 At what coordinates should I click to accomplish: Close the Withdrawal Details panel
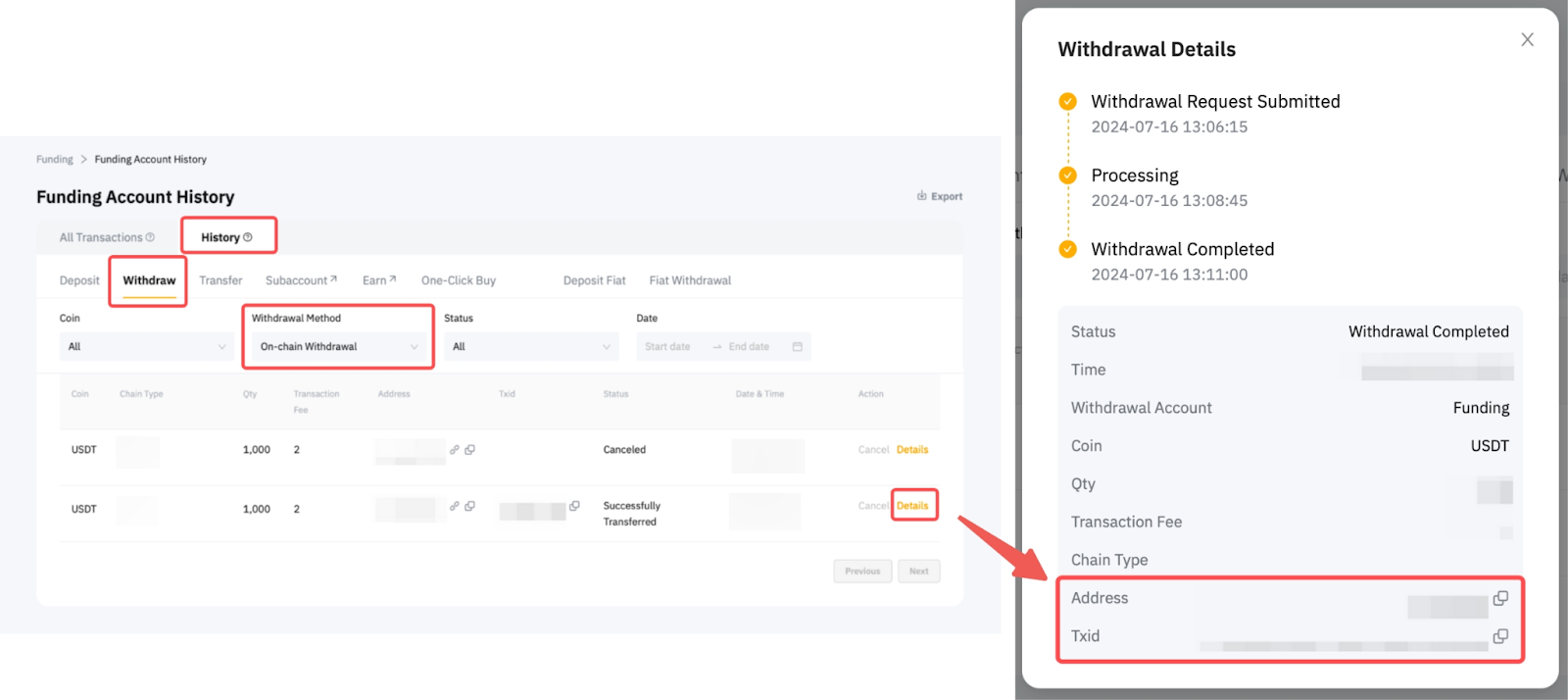(1527, 40)
